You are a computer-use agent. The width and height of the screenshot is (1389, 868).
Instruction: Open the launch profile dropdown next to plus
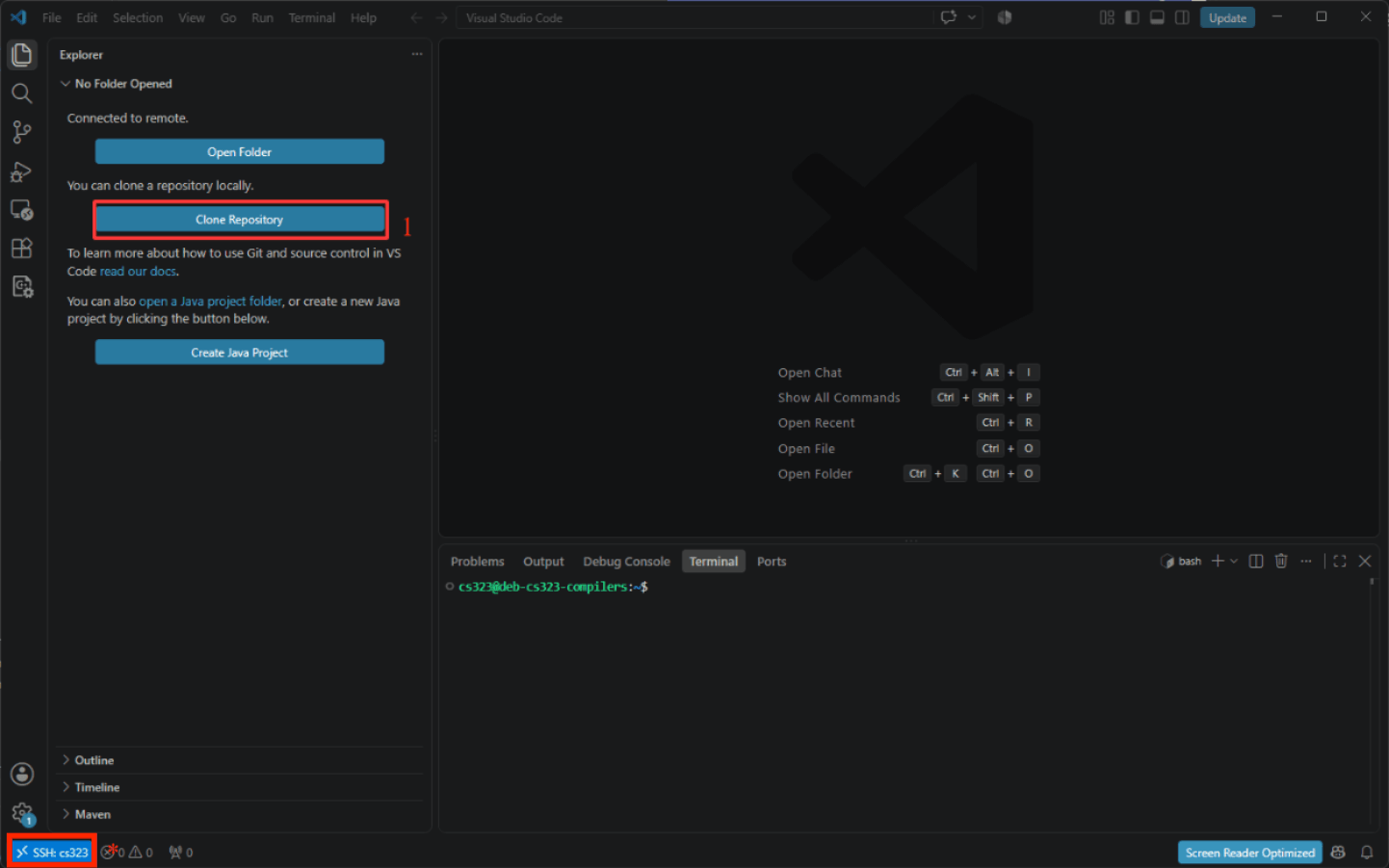point(1234,561)
